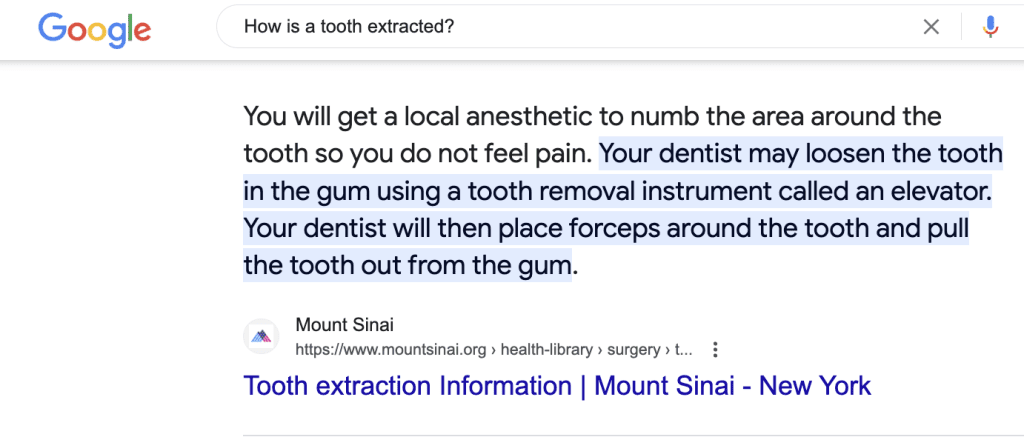Click 'the tooth out from the gum' line
The height and width of the screenshot is (437, 1024).
tap(407, 266)
